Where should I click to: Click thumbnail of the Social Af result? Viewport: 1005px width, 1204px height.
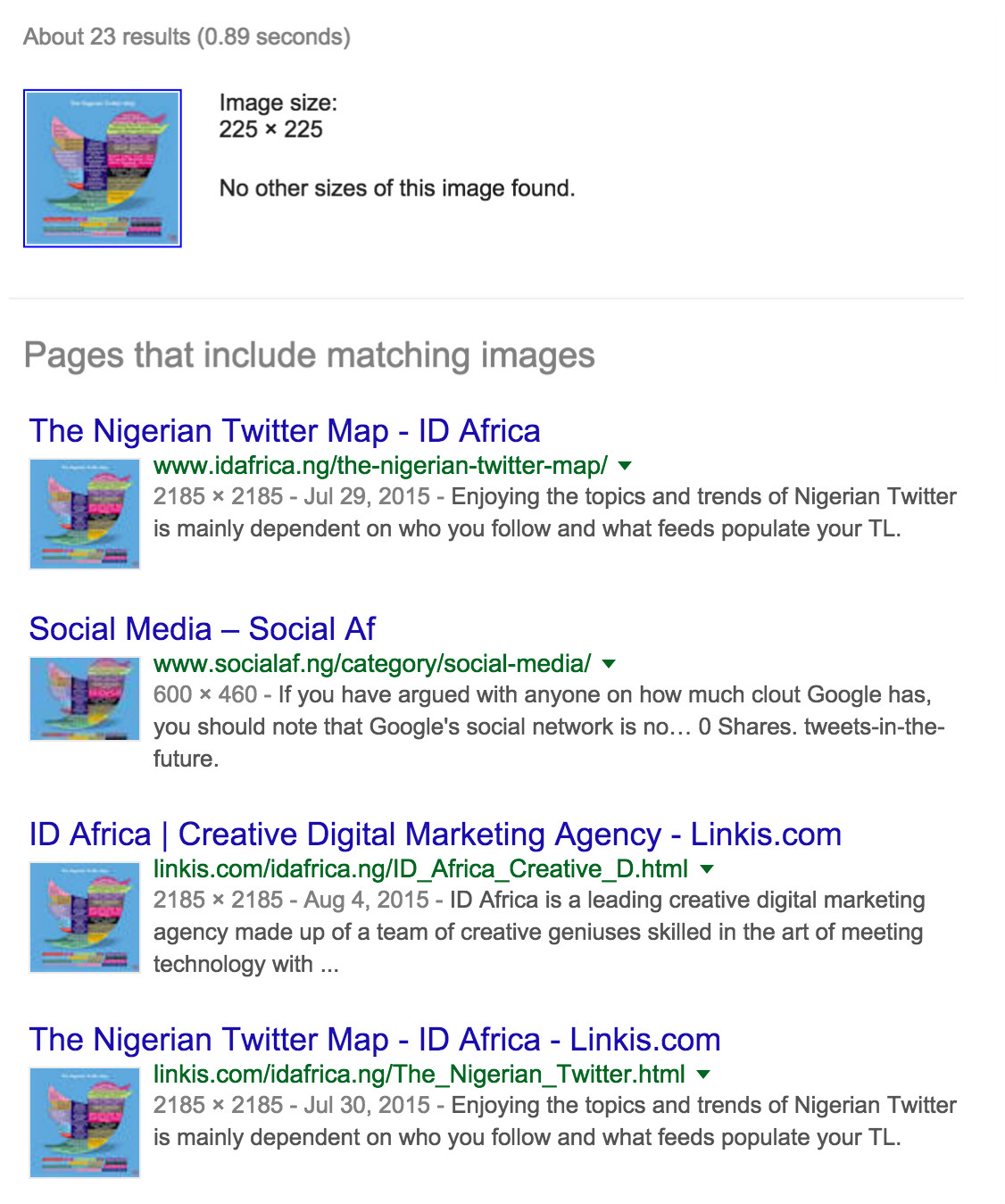85,699
